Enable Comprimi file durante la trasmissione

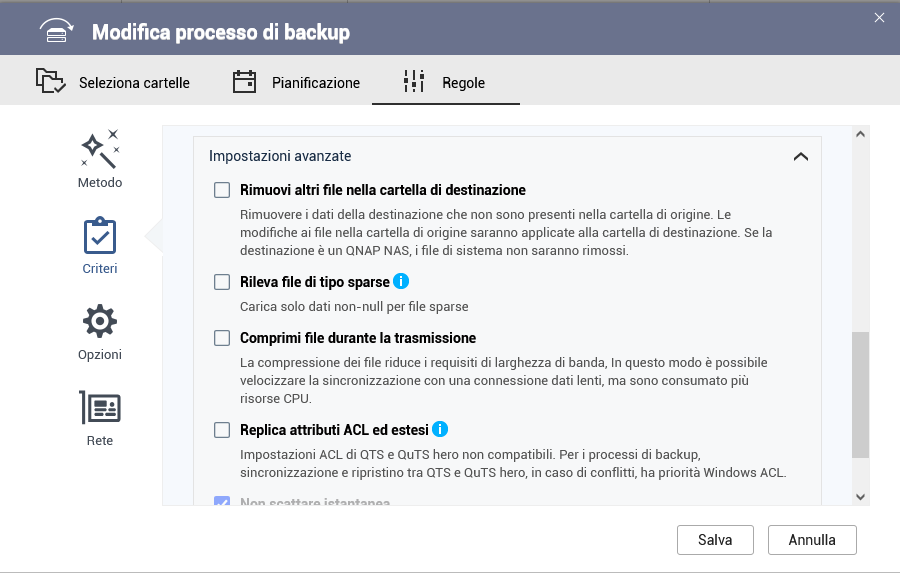pos(222,338)
